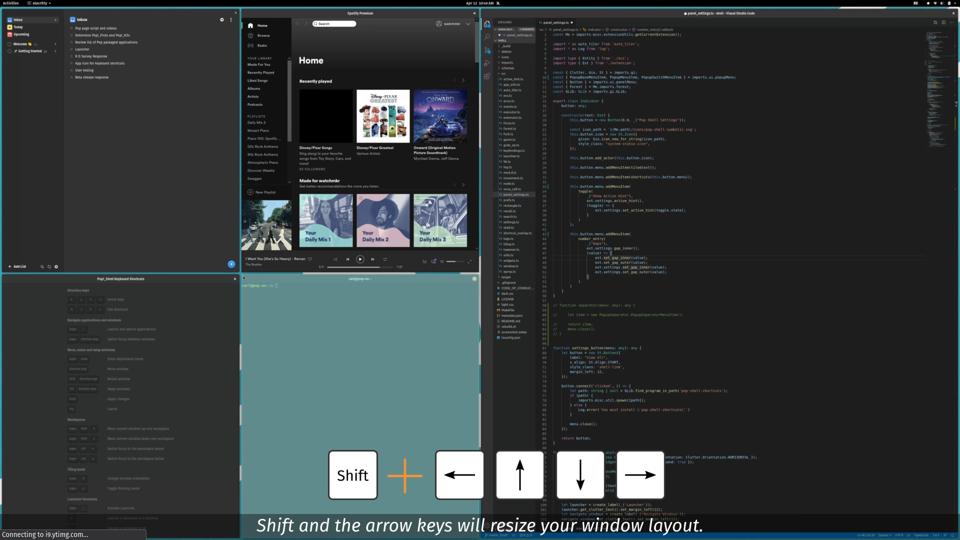
Task: Open comments for Inbox in task app
Action: [222, 20]
